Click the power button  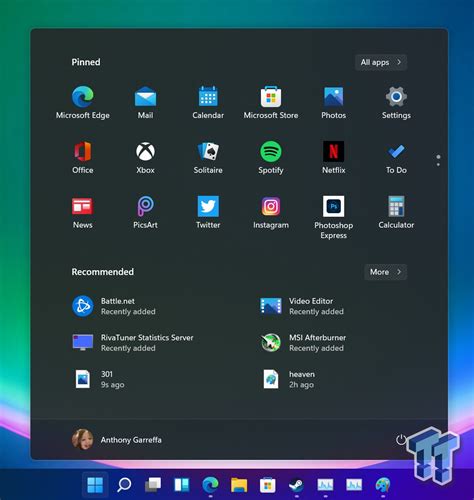tap(401, 440)
